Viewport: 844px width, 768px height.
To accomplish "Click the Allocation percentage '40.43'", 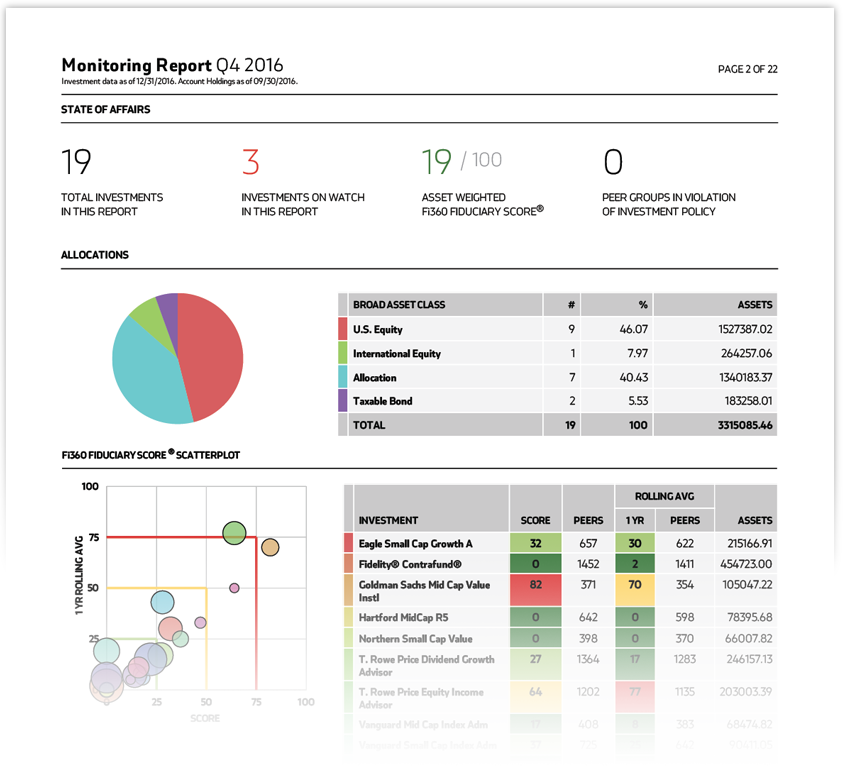I will coord(634,377).
